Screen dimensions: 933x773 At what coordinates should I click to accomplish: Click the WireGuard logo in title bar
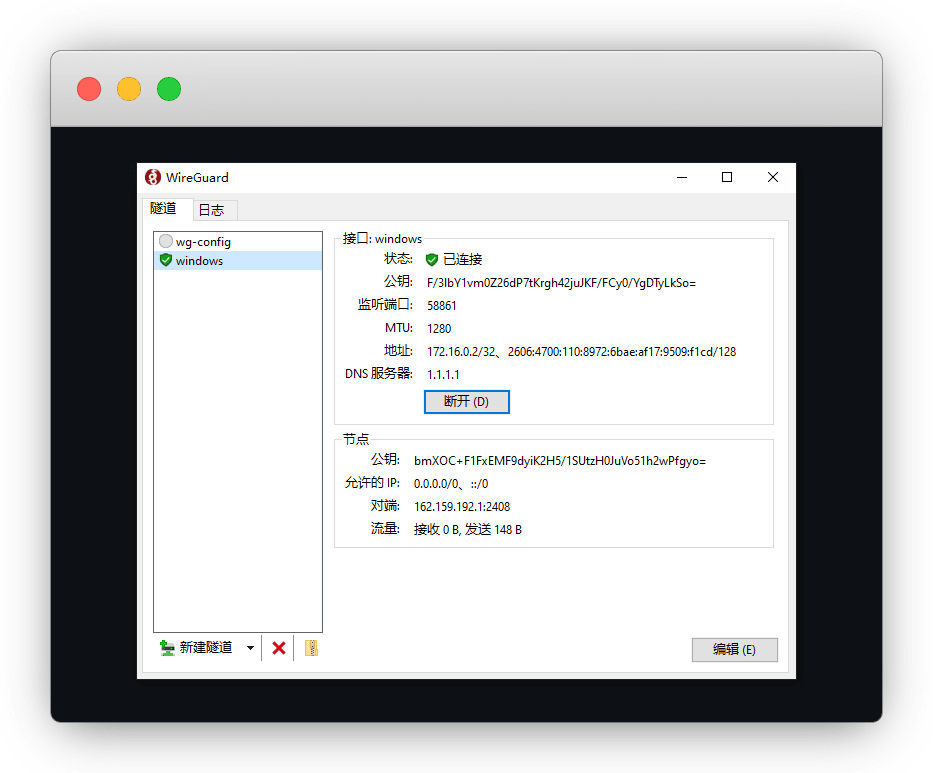[153, 177]
